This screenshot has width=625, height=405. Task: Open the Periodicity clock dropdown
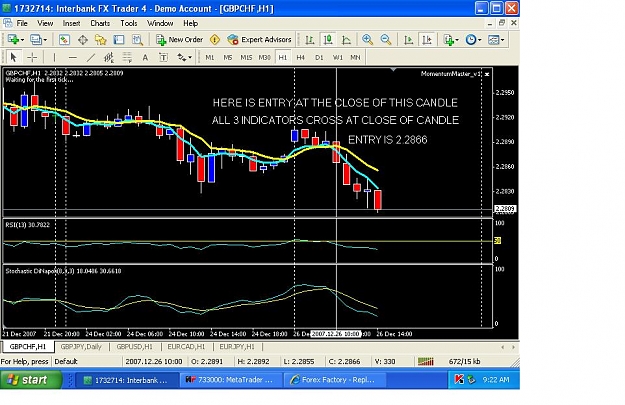(x=473, y=39)
